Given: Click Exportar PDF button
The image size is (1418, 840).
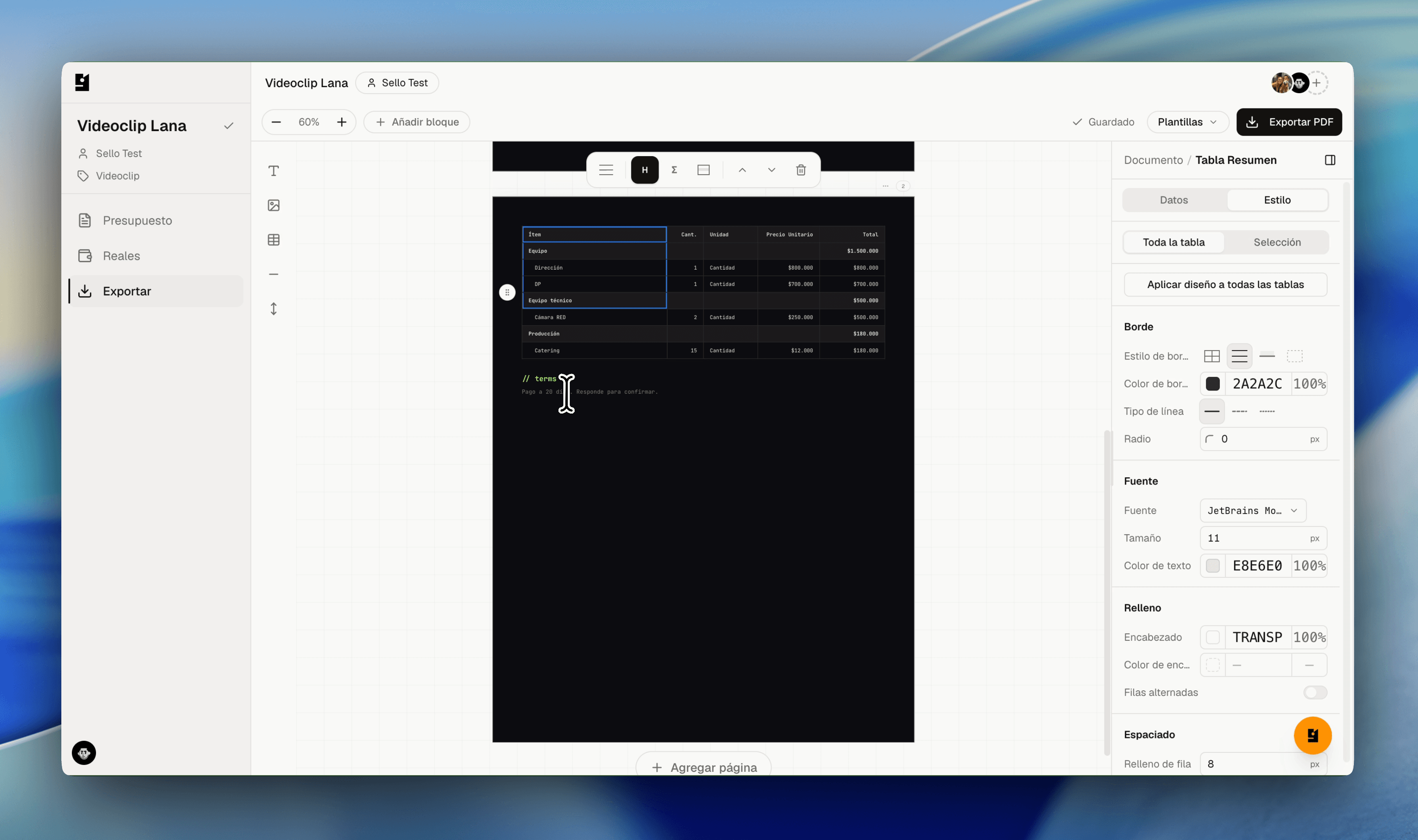Looking at the screenshot, I should pyautogui.click(x=1290, y=122).
